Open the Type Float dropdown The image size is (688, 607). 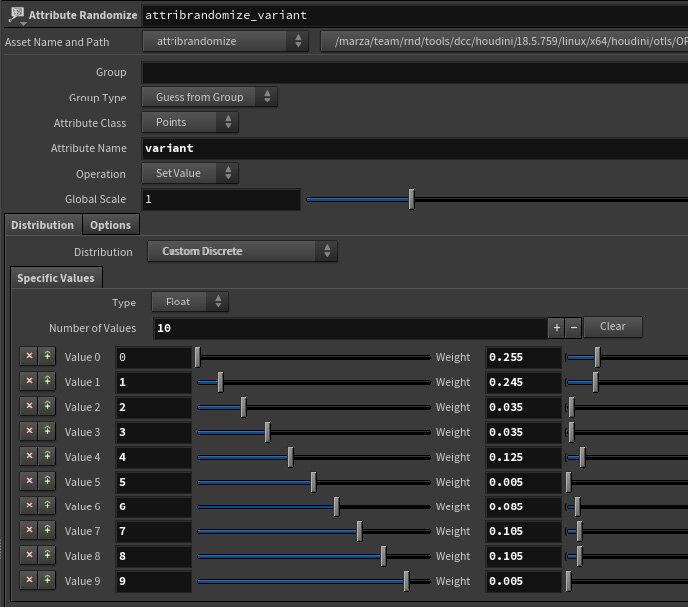pyautogui.click(x=189, y=301)
